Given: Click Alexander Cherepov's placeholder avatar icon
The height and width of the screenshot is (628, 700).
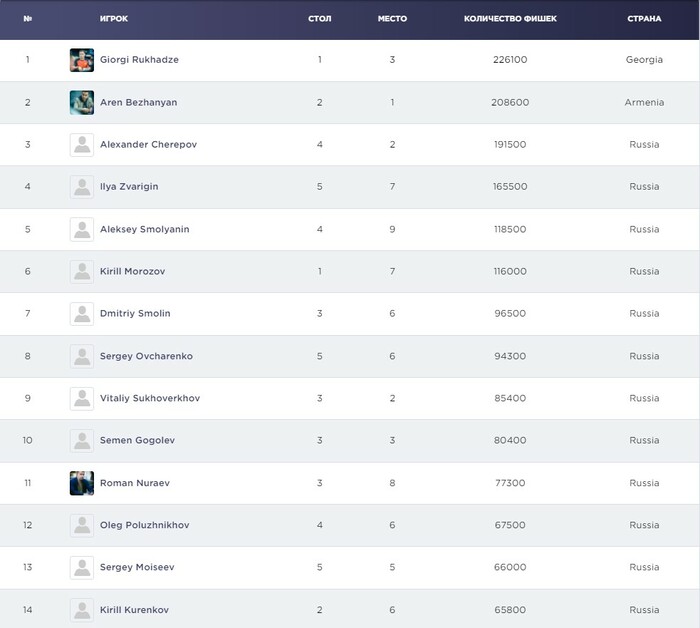Looking at the screenshot, I should click(82, 145).
